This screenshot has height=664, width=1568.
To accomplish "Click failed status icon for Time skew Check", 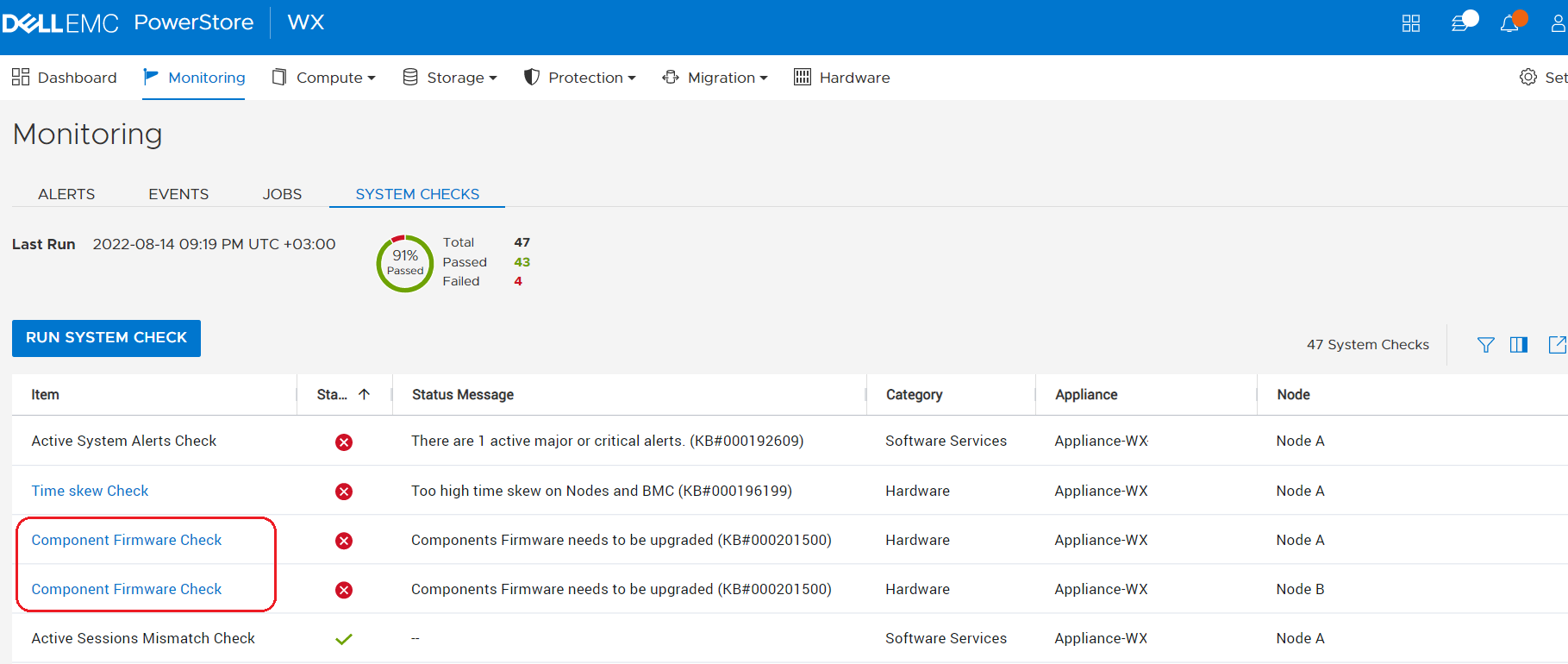I will (344, 492).
